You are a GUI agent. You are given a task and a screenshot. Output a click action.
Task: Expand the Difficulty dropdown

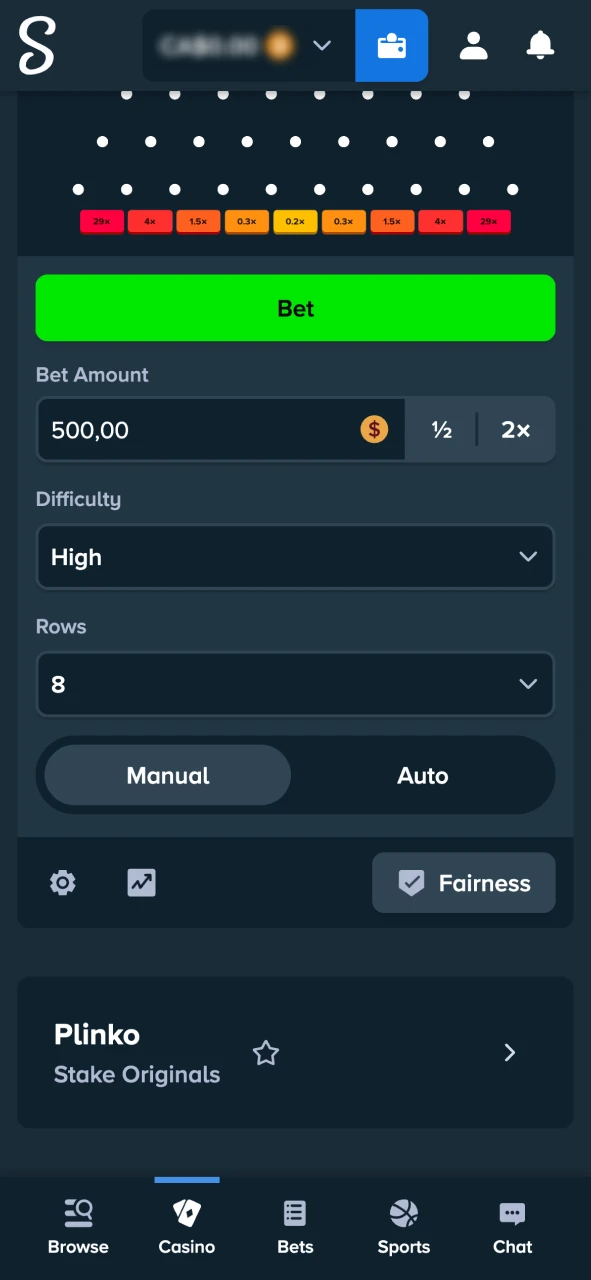(x=295, y=557)
